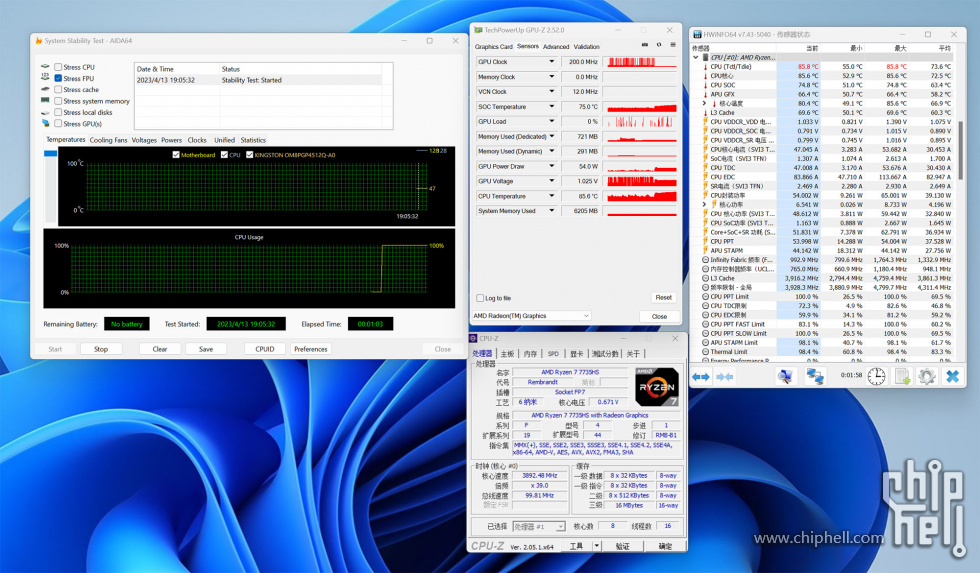Click the GPU Load red history graph
Screen dimensions: 980x573
[641, 122]
